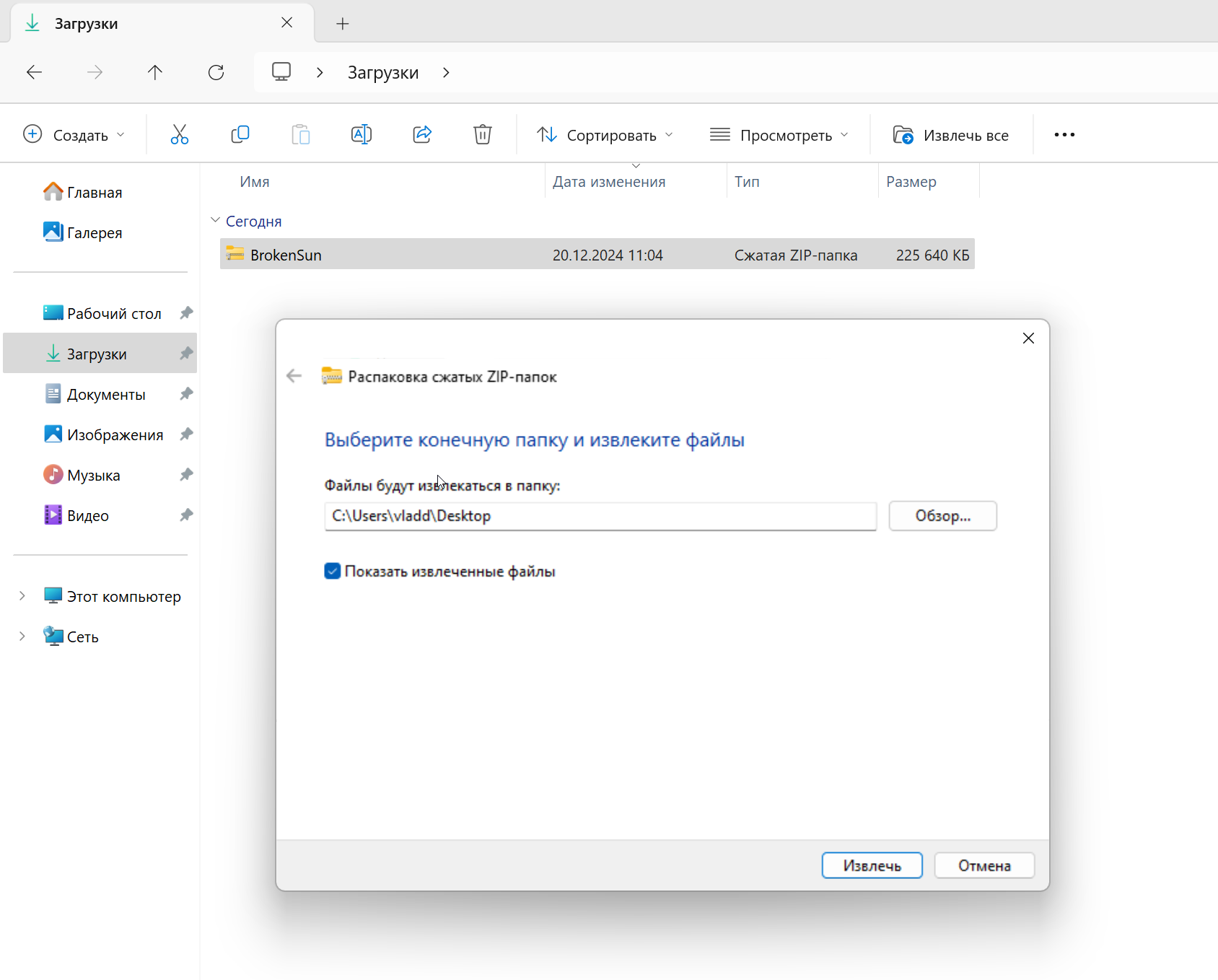
Task: Sort by Тип column header
Action: click(x=747, y=182)
